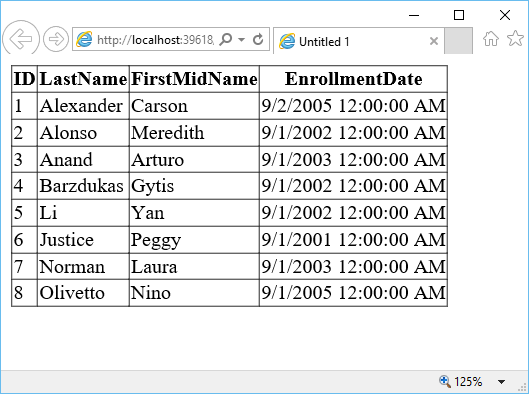529x394 pixels.
Task: Click the browser Back arrow button
Action: (x=21, y=39)
